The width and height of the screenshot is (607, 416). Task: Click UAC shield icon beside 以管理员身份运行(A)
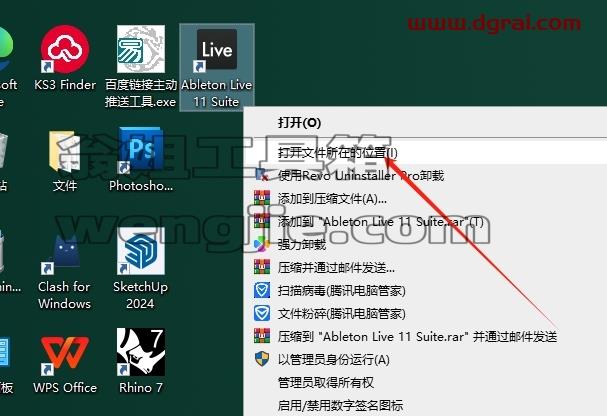point(262,359)
